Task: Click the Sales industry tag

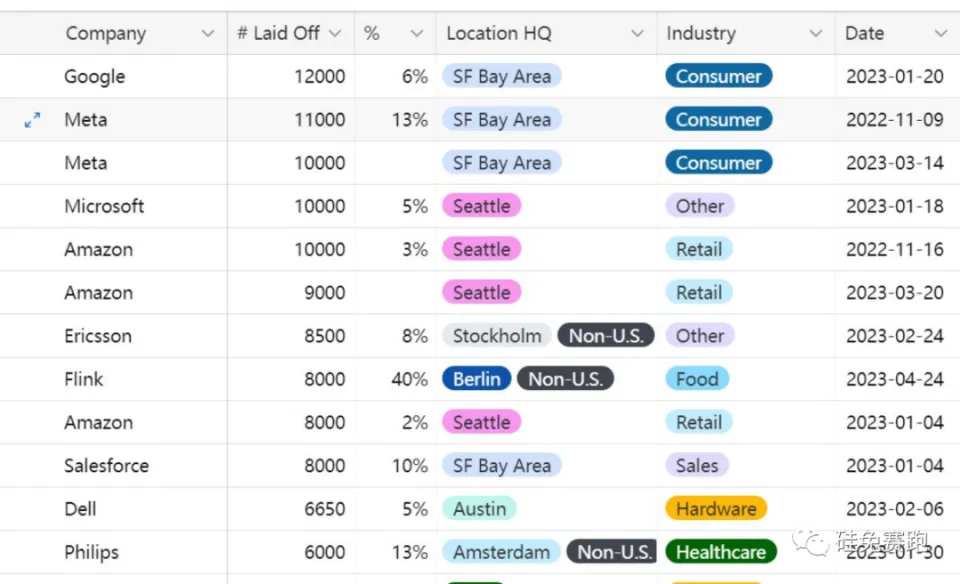Action: coord(696,466)
